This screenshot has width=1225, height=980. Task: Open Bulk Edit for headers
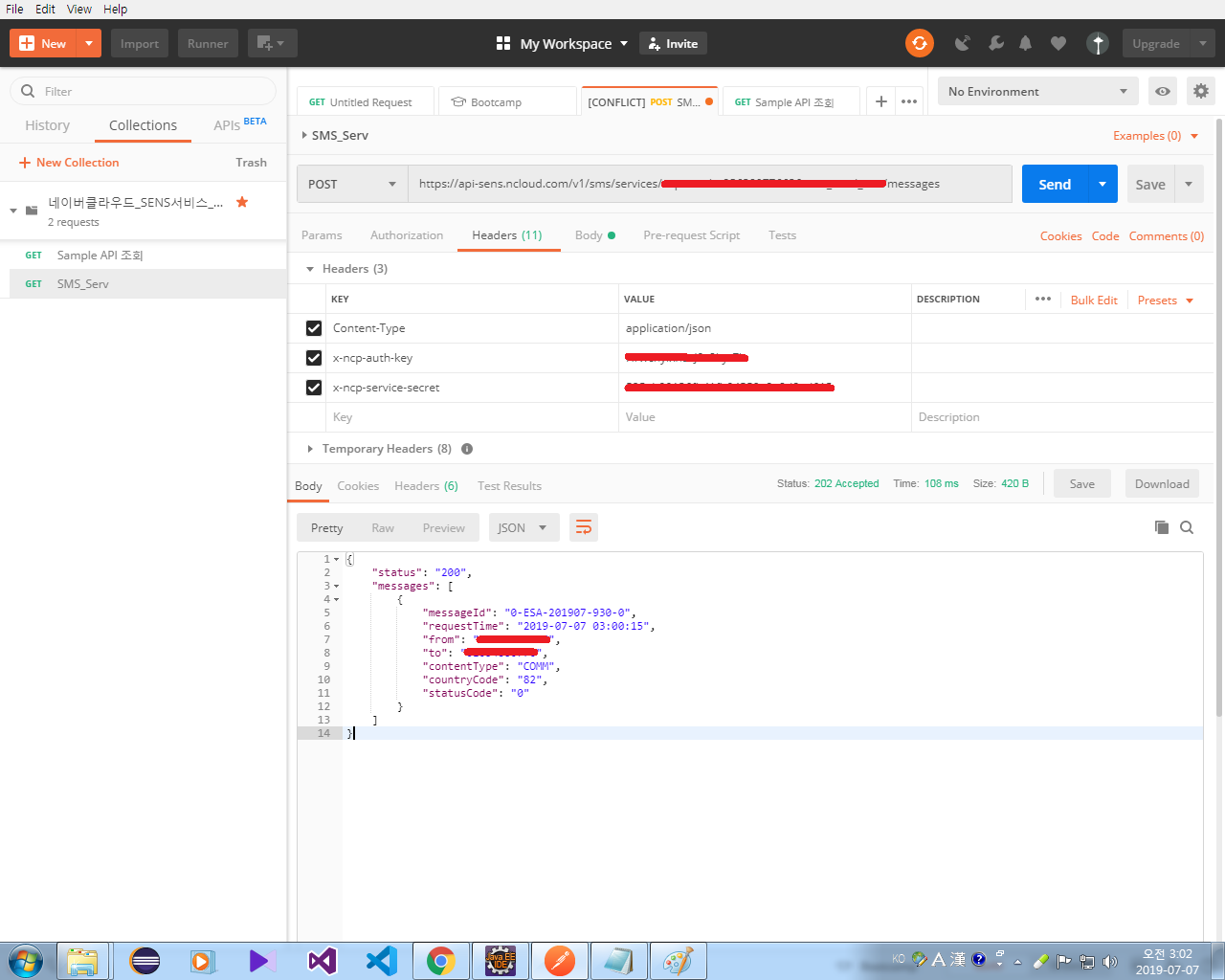pos(1094,301)
